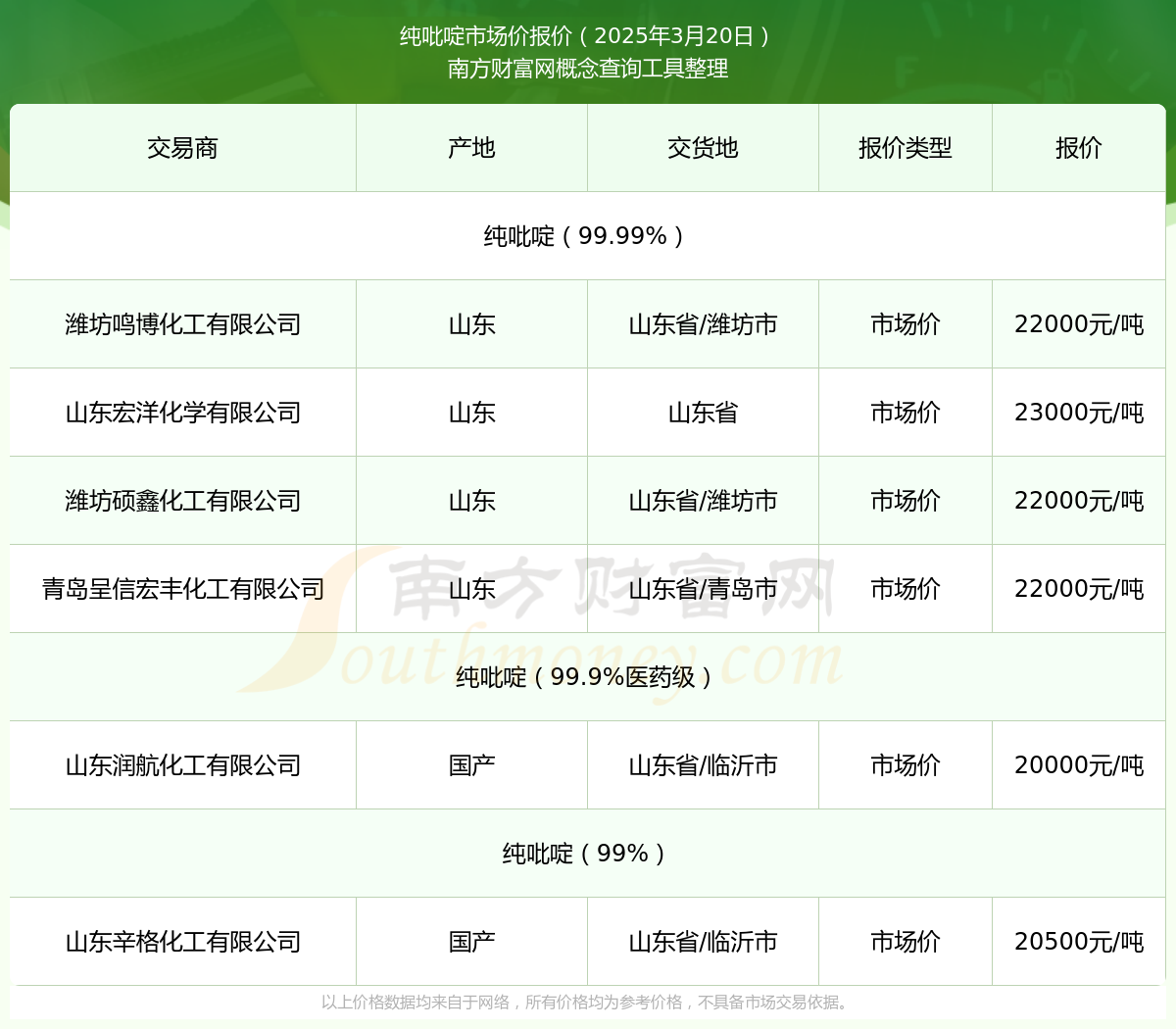Viewport: 1176px width, 1029px height.
Task: Click the dealer 山东润航化工有限公司
Action: click(x=183, y=765)
